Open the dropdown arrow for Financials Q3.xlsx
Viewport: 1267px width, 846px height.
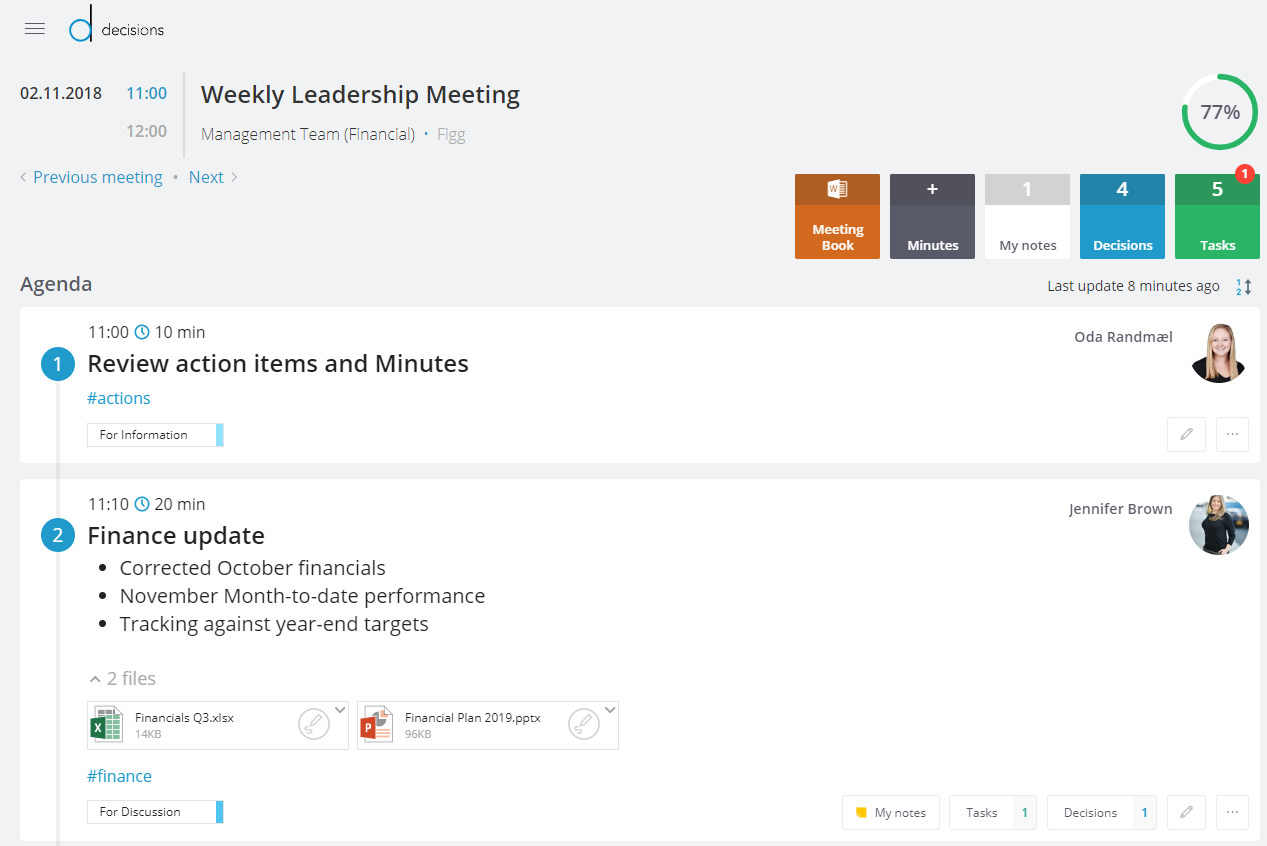pos(340,710)
